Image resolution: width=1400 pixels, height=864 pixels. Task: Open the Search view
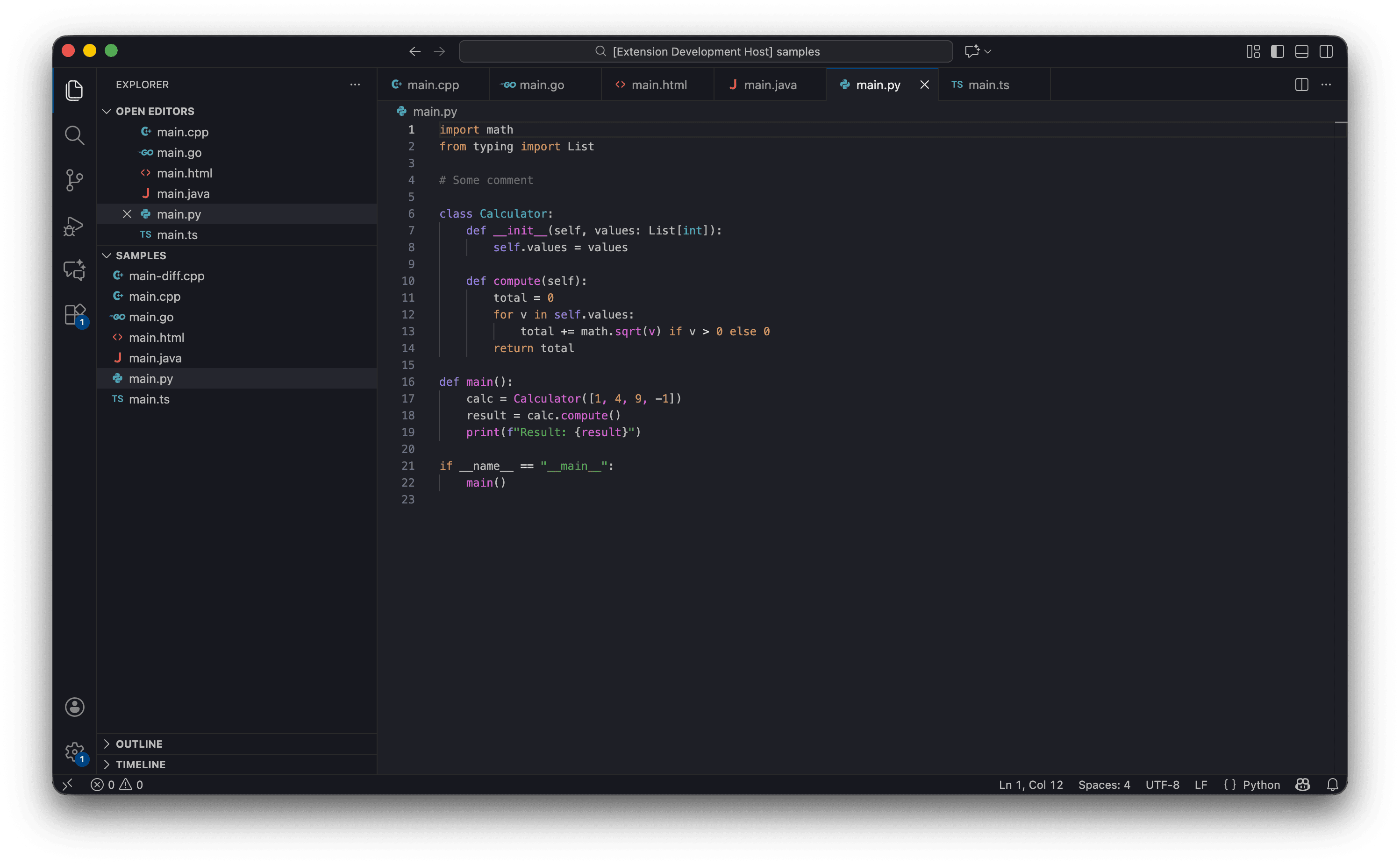74,135
